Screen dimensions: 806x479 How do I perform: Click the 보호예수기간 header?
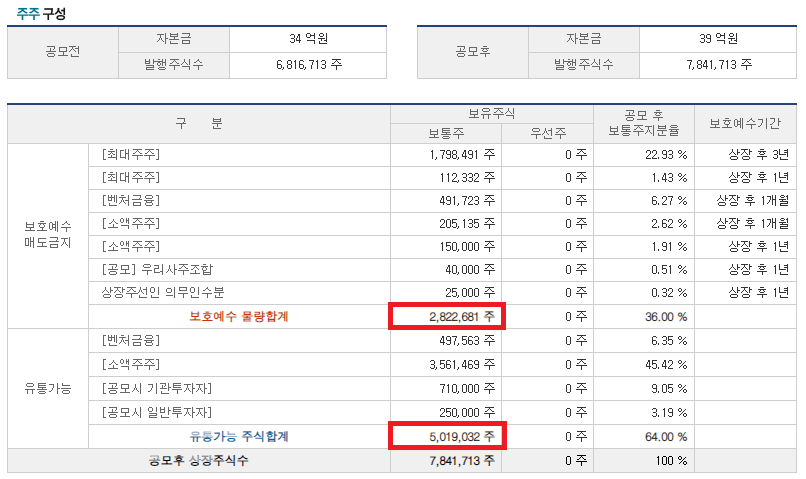(x=745, y=124)
